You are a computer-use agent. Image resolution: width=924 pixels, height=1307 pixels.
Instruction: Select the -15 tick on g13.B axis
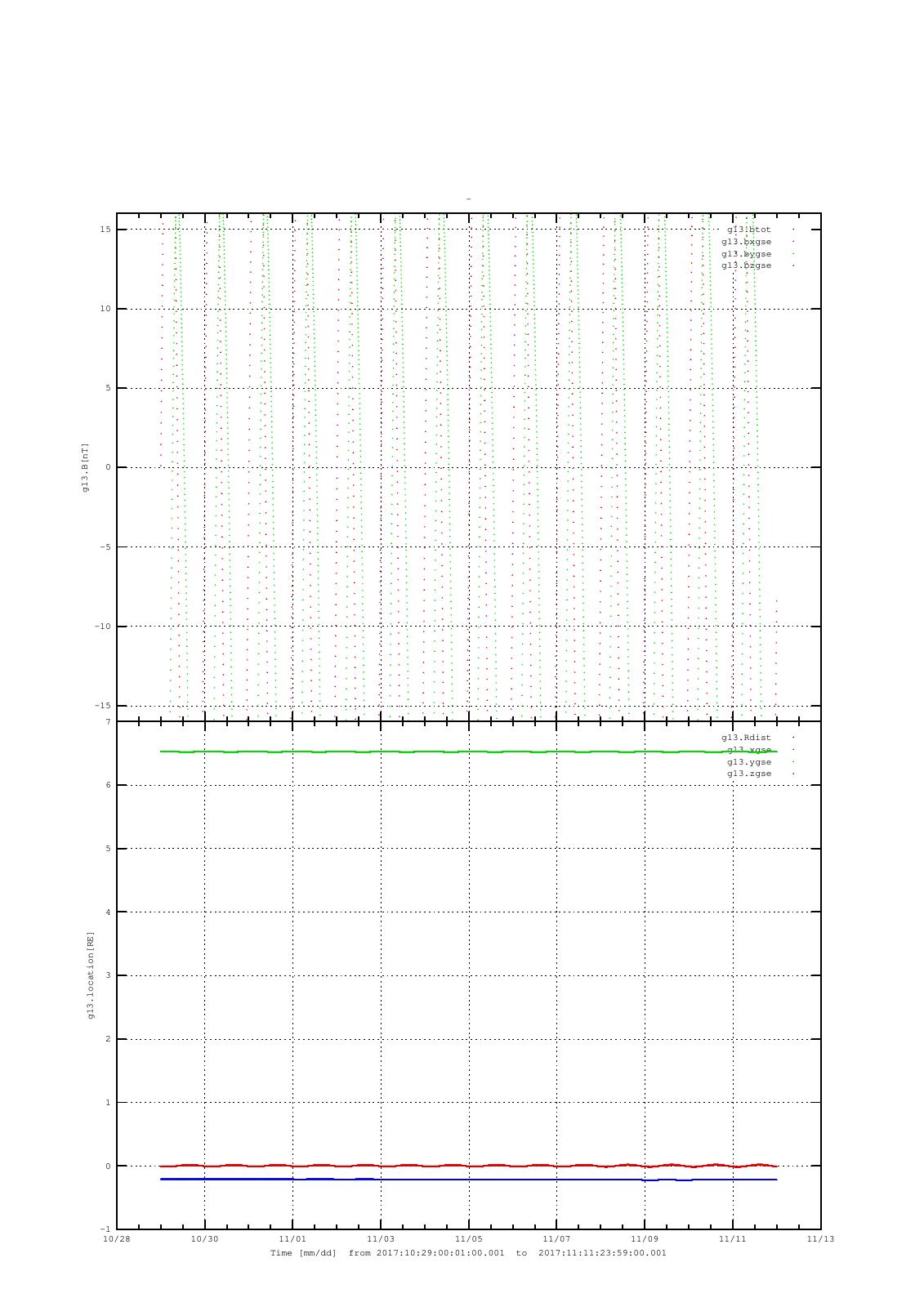click(x=103, y=706)
